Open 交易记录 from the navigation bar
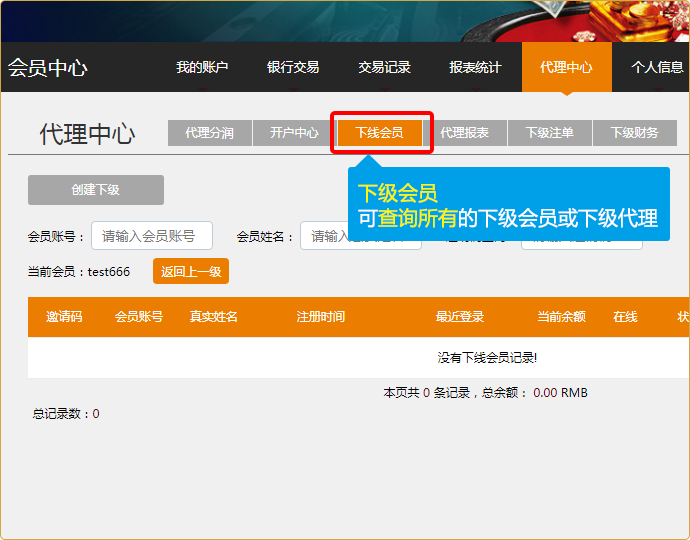This screenshot has height=540, width=690. 384,68
